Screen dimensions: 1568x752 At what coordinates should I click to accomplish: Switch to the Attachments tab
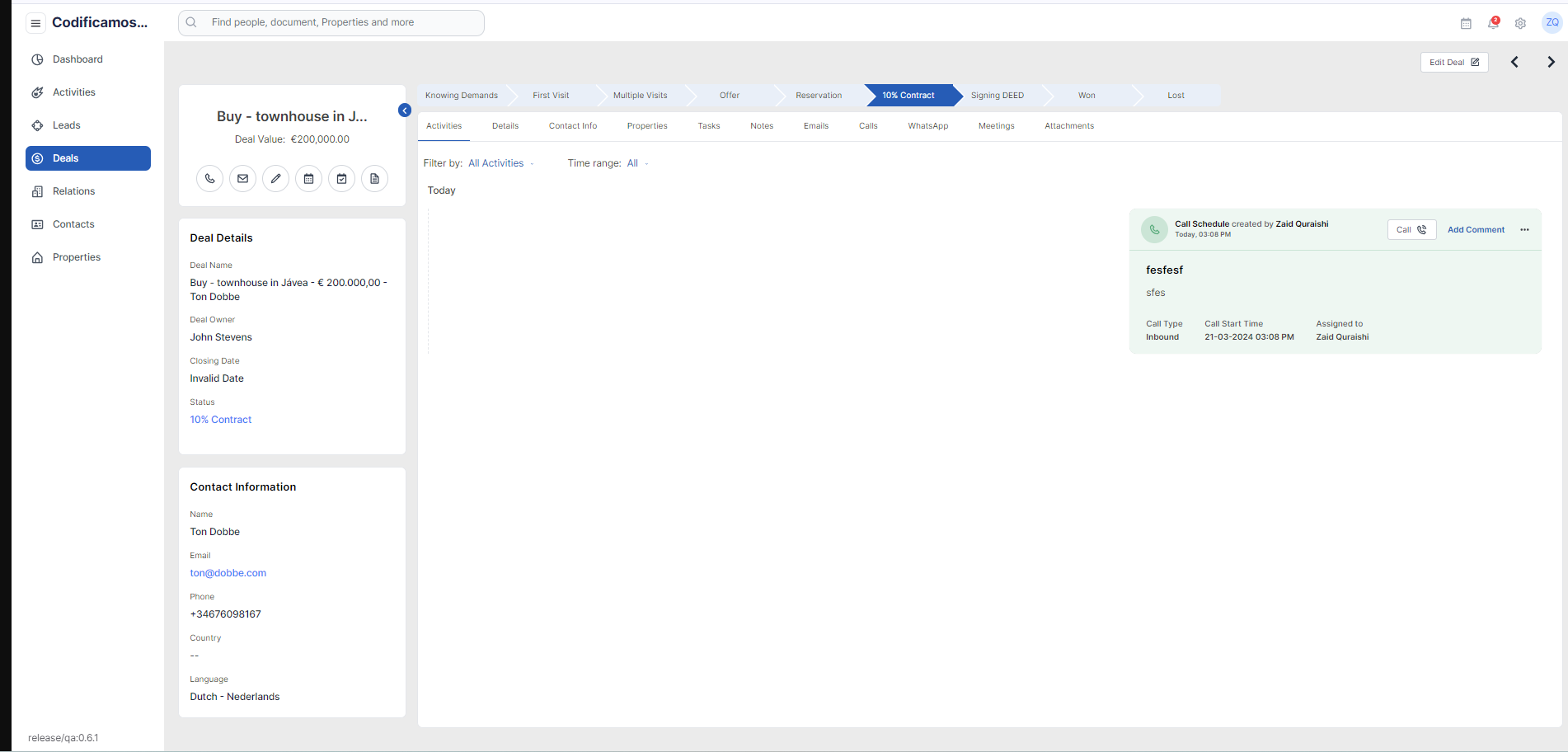pyautogui.click(x=1068, y=126)
